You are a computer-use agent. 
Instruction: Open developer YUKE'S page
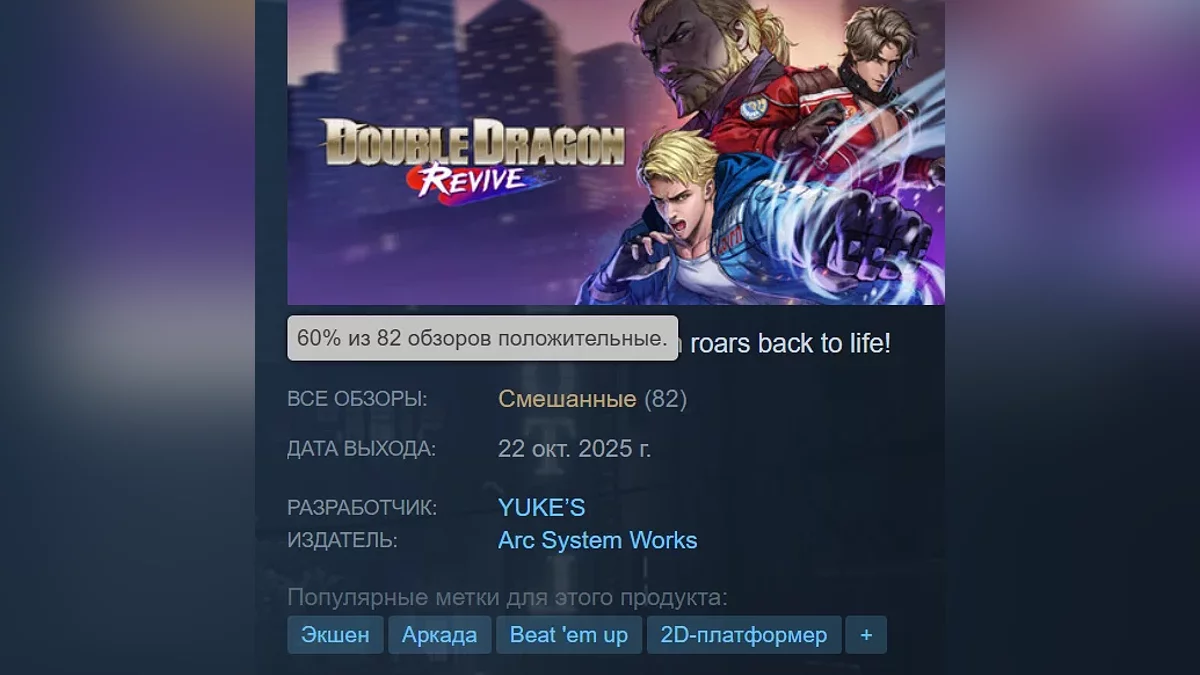(x=541, y=508)
